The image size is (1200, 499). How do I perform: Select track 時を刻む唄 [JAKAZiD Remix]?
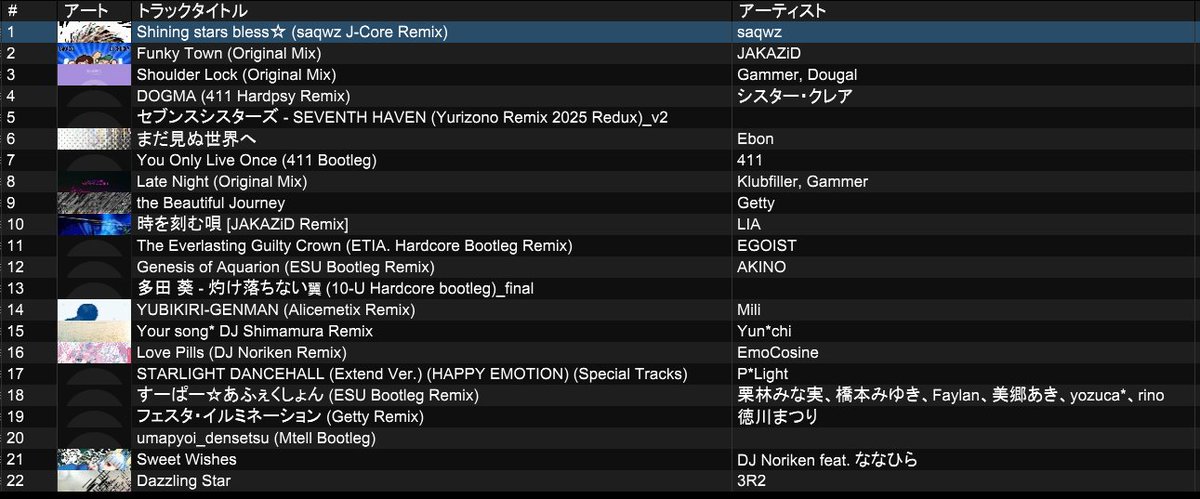pyautogui.click(x=242, y=224)
